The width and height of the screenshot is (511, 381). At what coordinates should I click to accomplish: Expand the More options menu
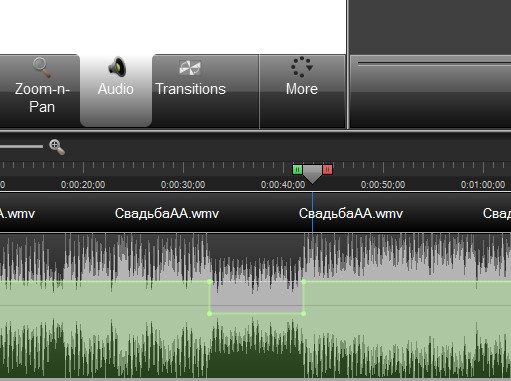pos(302,91)
